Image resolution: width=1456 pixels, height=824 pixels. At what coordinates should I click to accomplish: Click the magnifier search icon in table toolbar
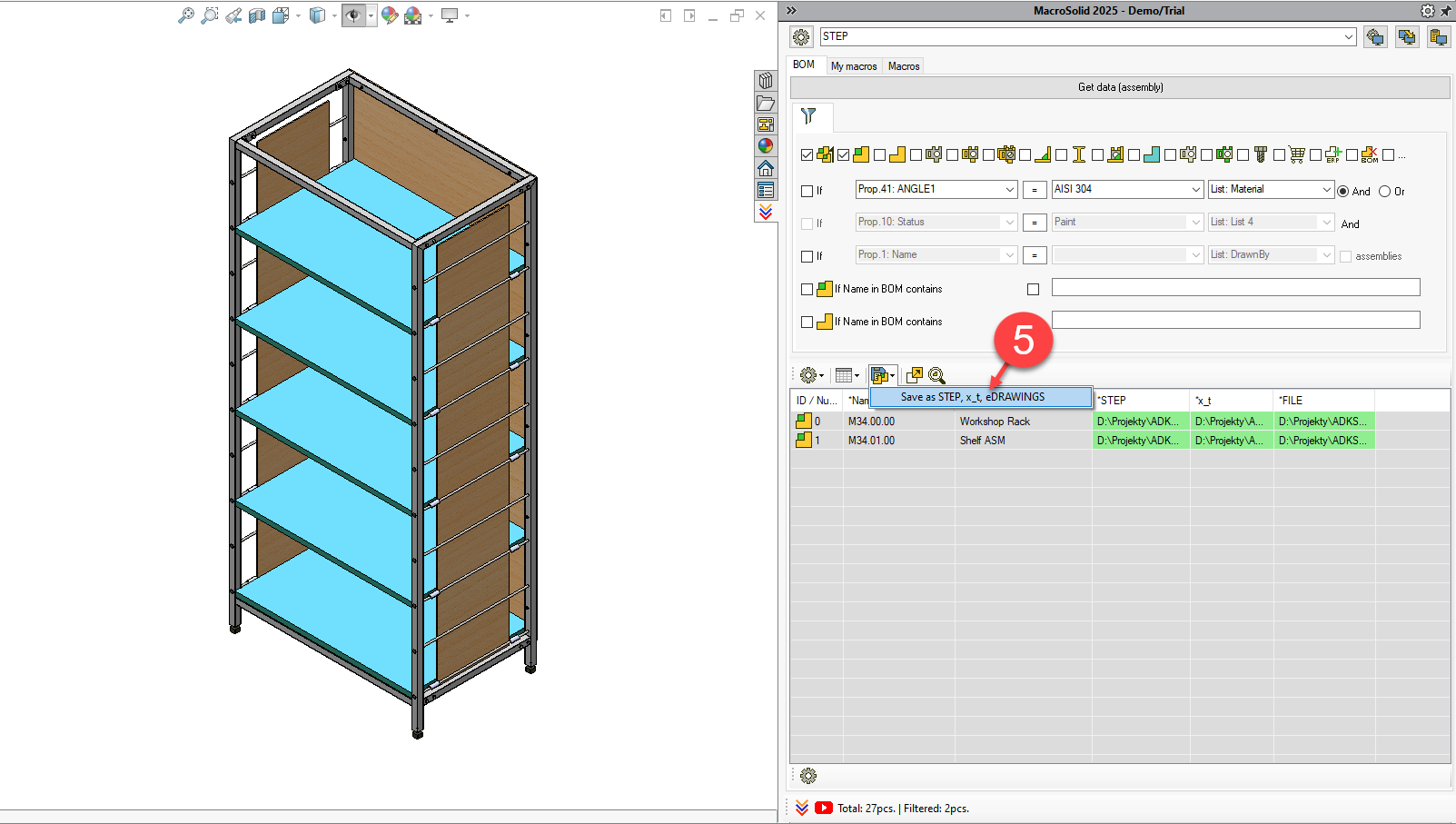(x=937, y=375)
